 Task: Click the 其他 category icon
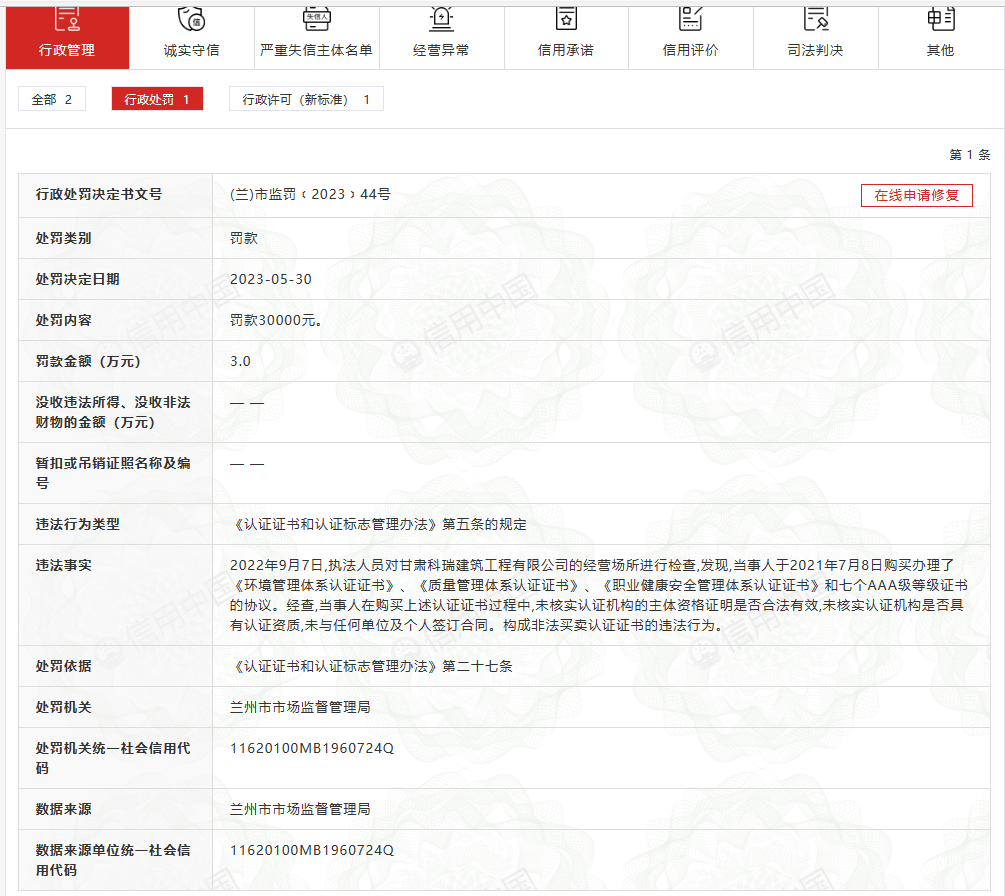pos(941,19)
